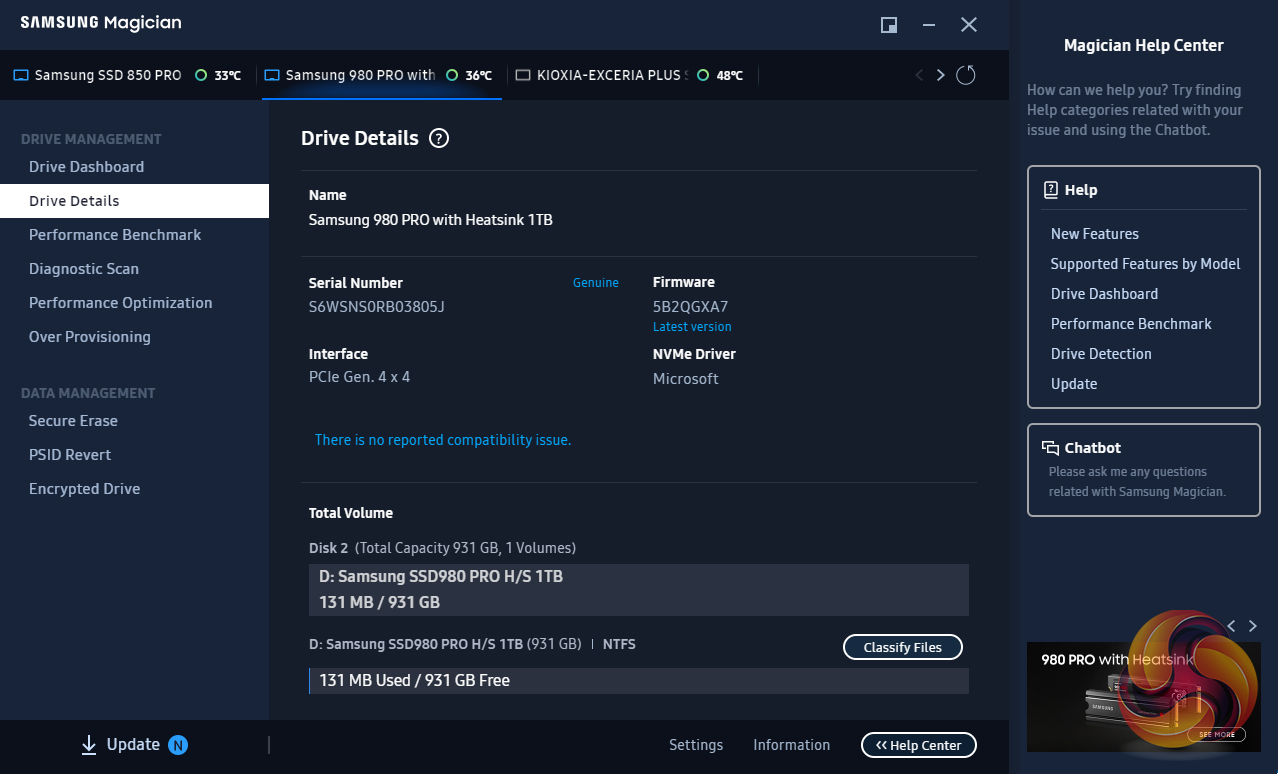
Task: Switch to Samsung 980 PRO with Heatsink tab
Action: pos(382,75)
